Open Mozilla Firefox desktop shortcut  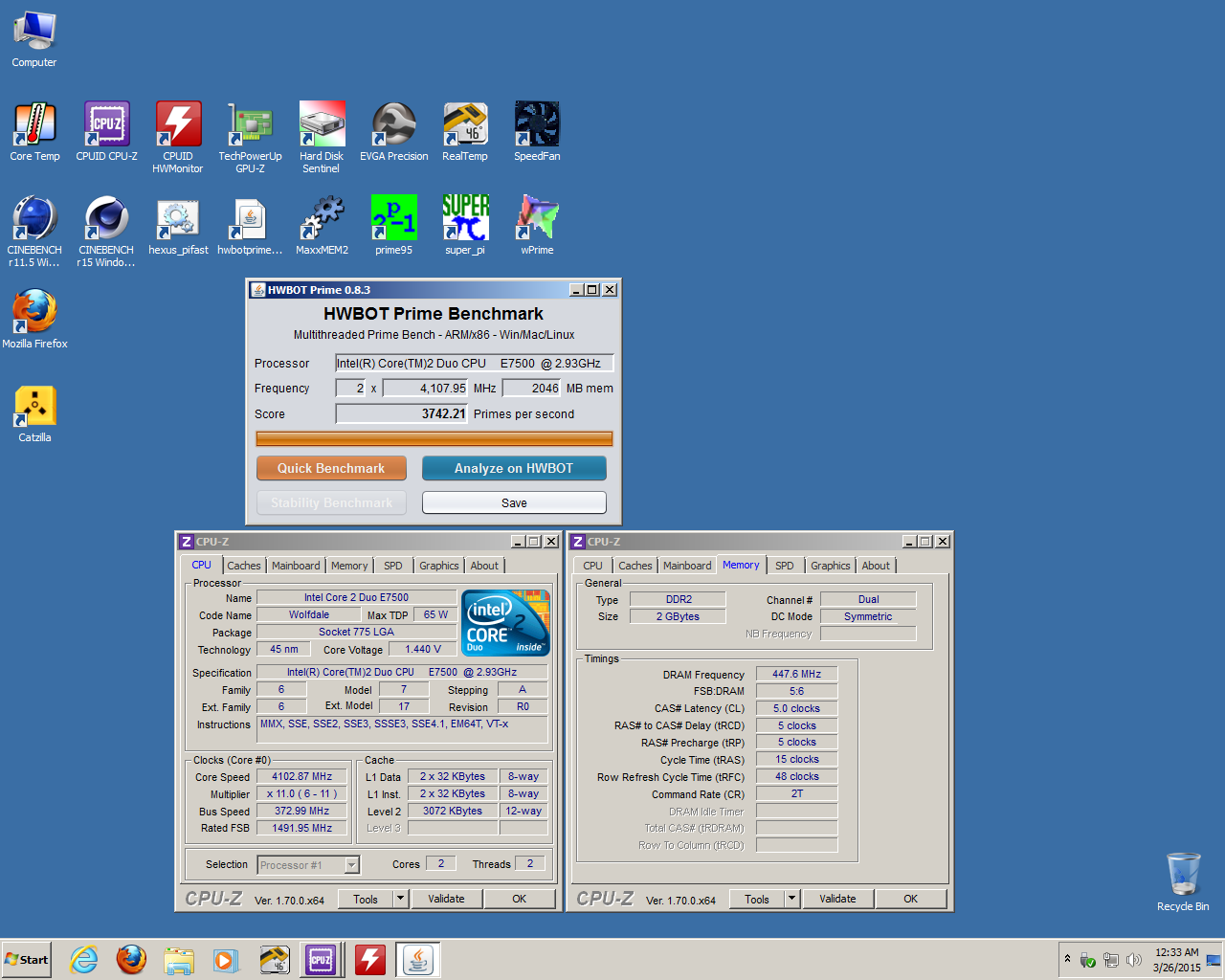click(x=34, y=320)
